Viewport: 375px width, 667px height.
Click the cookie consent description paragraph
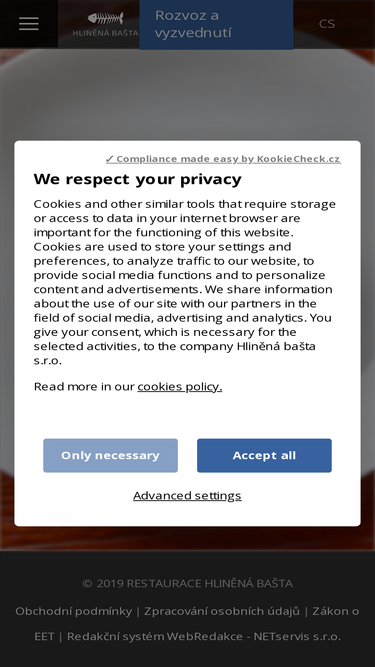pyautogui.click(x=185, y=282)
